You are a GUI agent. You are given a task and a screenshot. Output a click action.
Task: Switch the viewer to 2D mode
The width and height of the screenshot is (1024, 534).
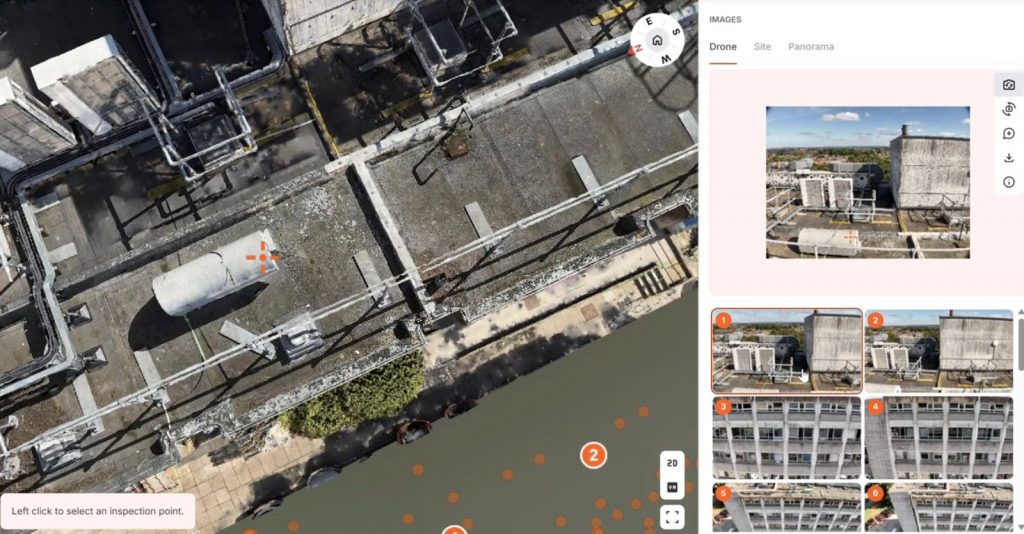click(672, 464)
